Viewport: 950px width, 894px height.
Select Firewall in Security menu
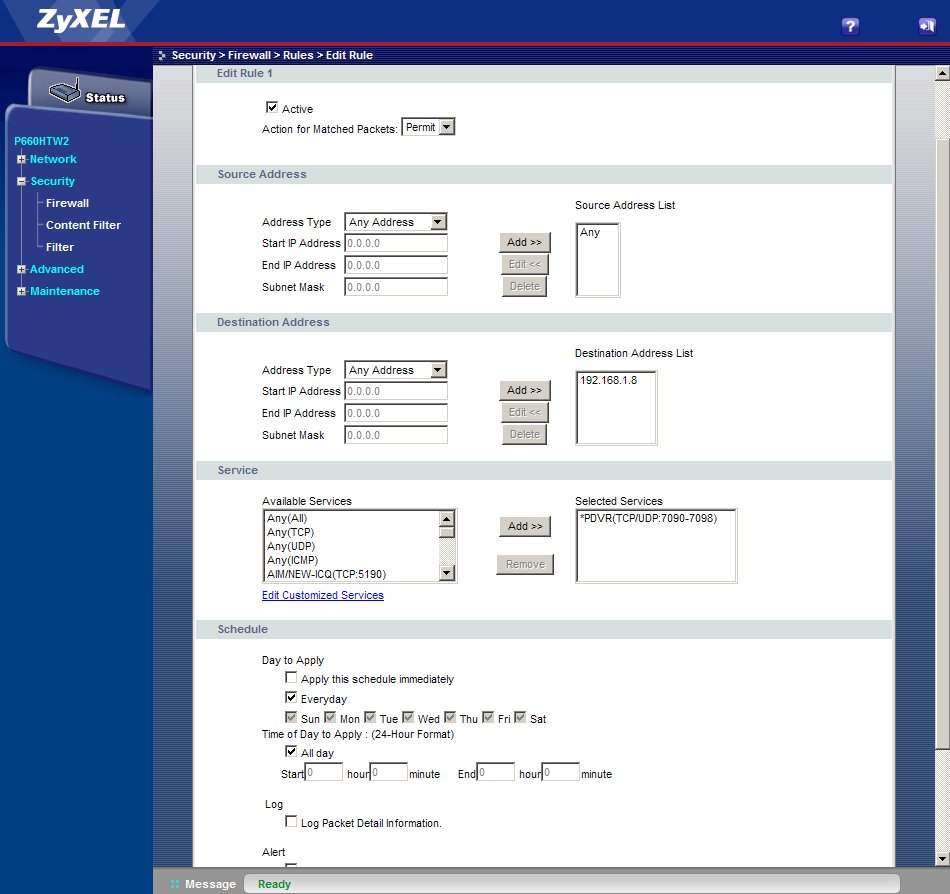[67, 203]
